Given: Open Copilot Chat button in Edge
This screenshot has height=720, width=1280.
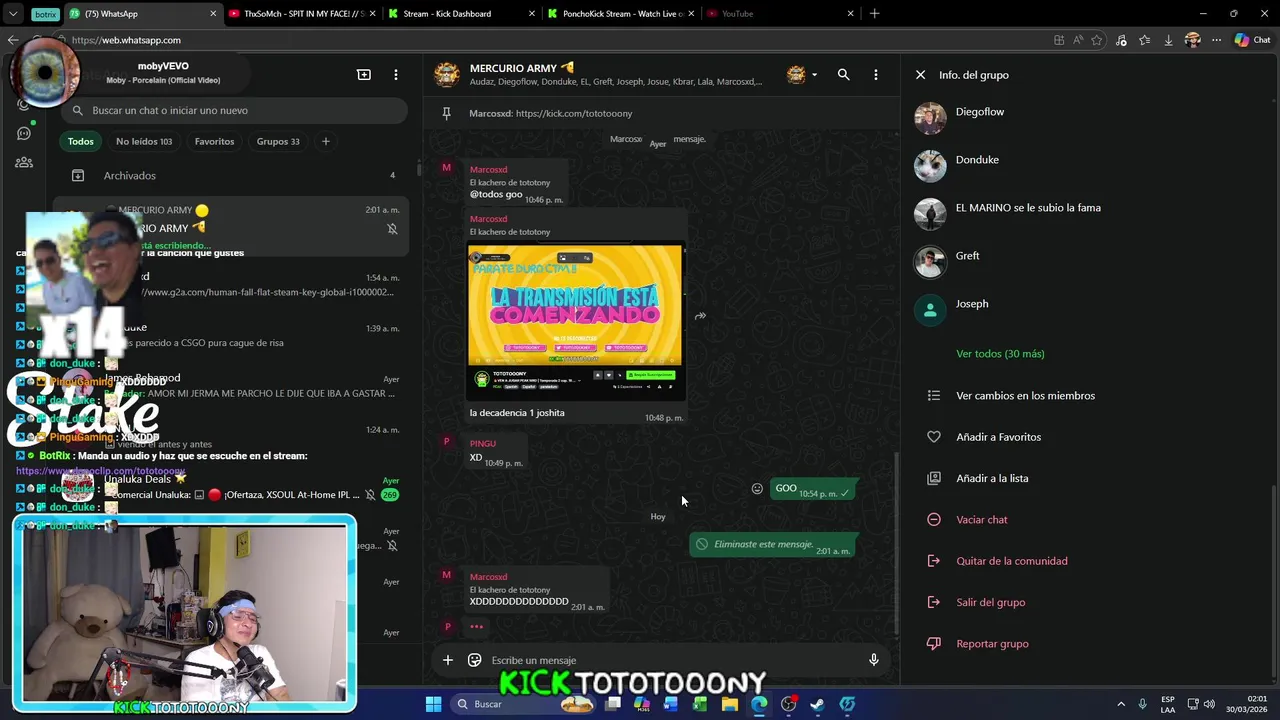Looking at the screenshot, I should pyautogui.click(x=1252, y=40).
